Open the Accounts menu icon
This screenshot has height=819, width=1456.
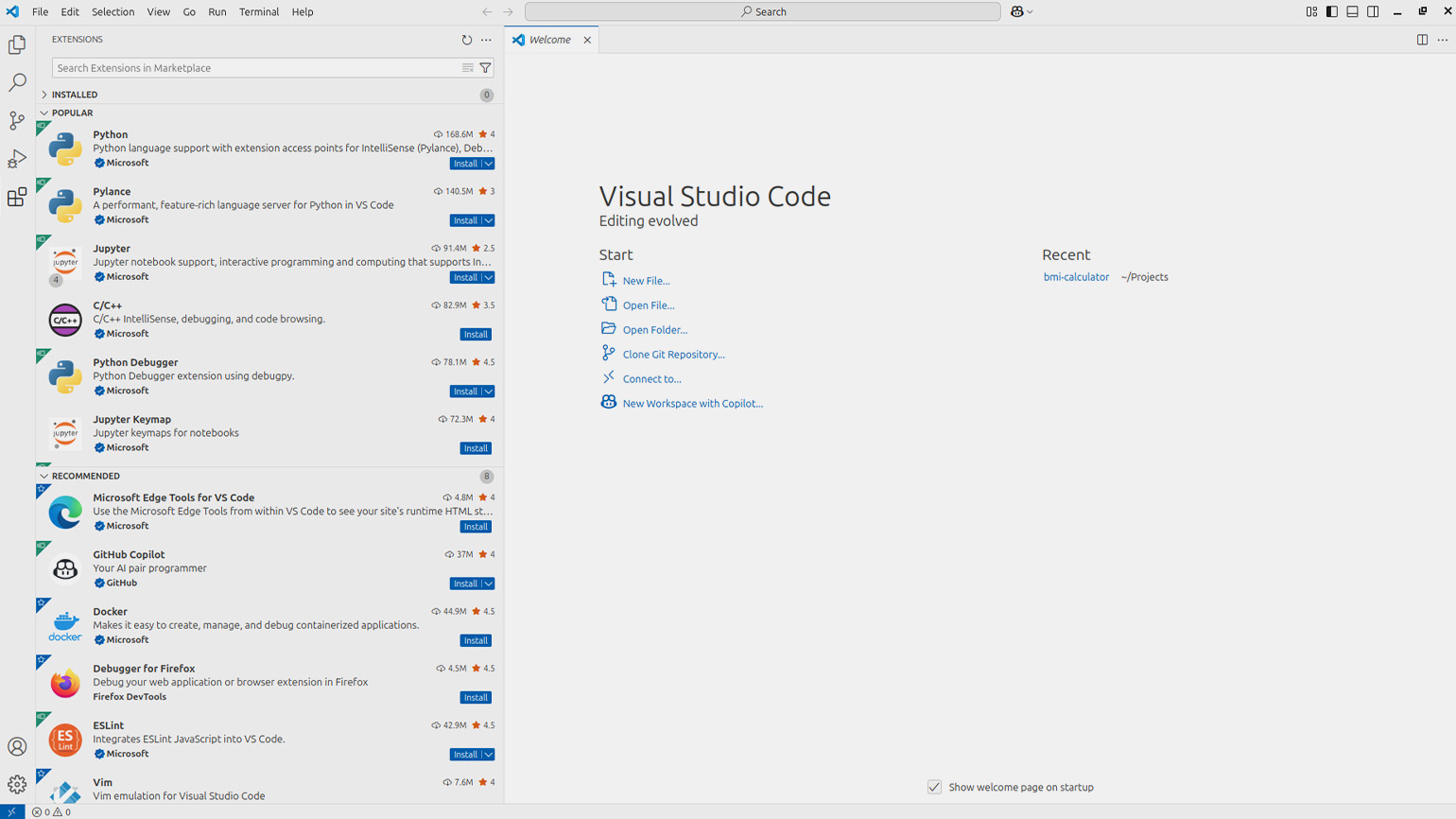point(17,747)
